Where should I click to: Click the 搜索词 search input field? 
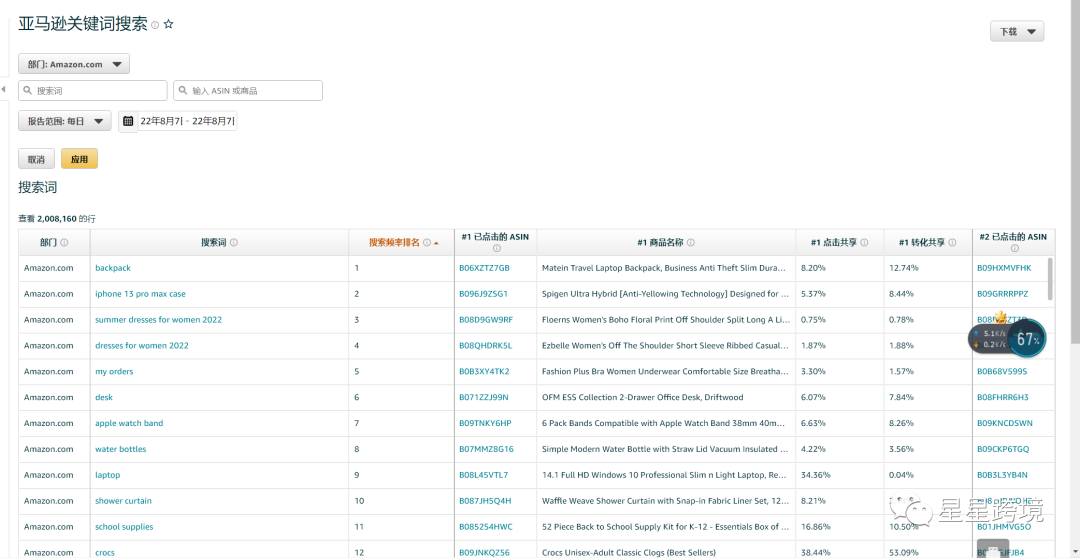93,91
